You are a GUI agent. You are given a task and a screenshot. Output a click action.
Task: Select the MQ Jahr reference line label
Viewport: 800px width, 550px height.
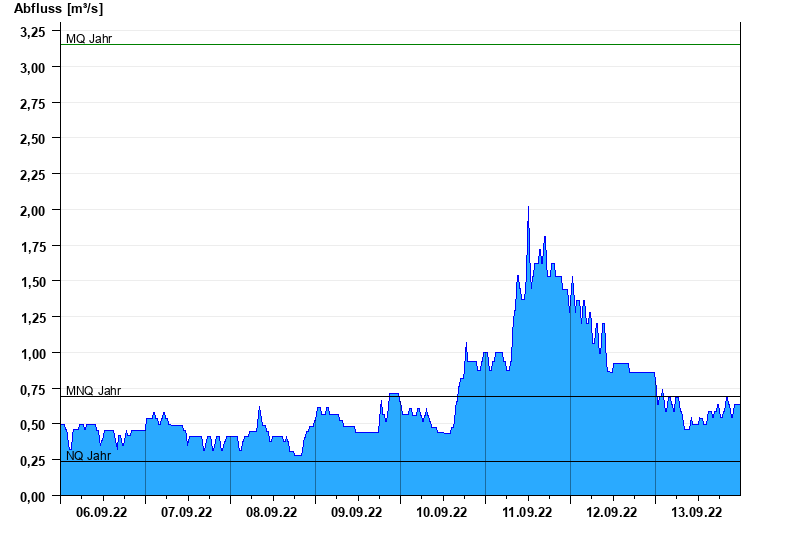[x=89, y=39]
